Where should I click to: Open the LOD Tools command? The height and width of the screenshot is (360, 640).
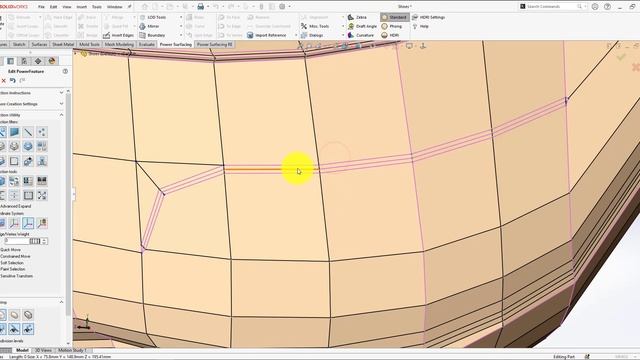pos(153,18)
